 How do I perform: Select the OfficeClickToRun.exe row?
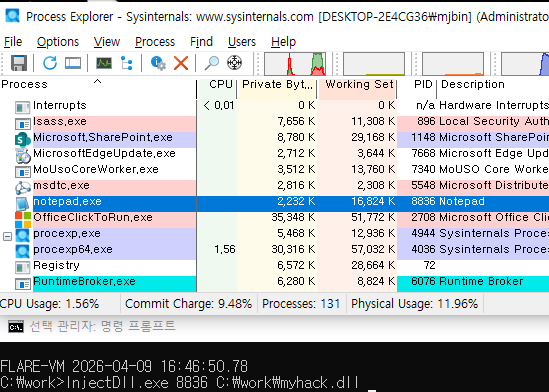tap(274, 220)
